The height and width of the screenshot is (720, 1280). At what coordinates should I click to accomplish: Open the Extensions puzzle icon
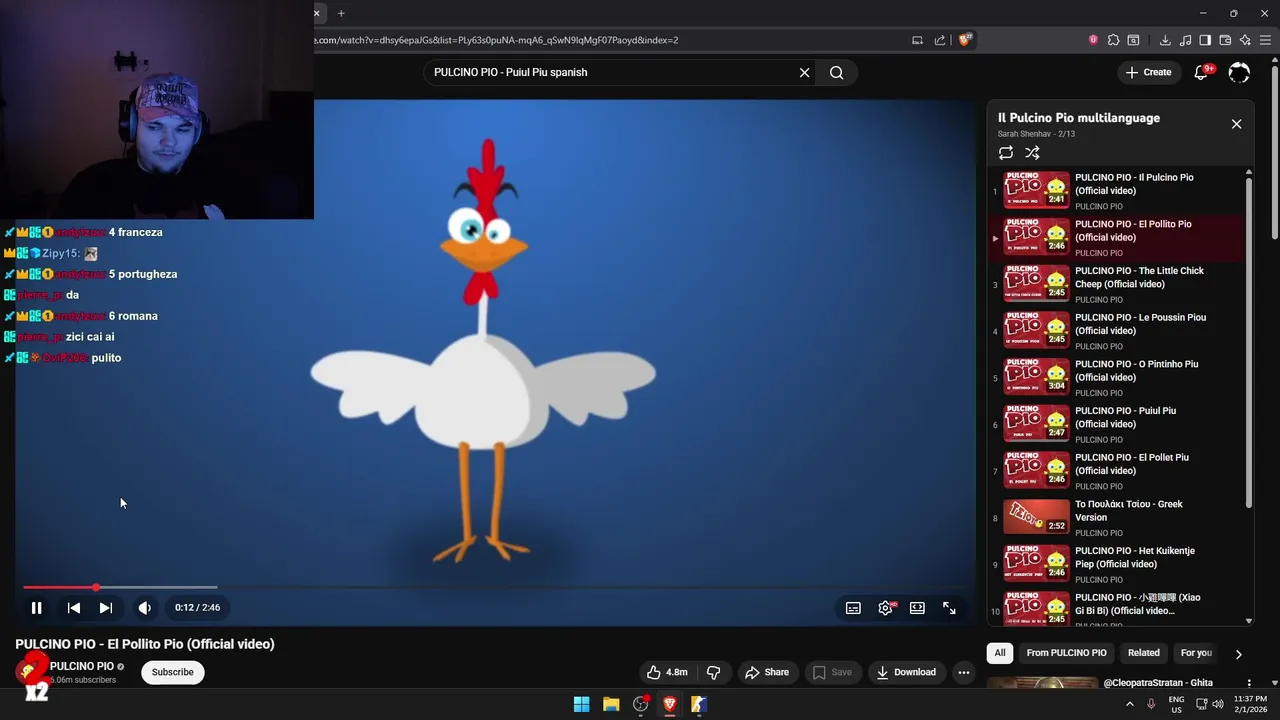[x=1113, y=40]
